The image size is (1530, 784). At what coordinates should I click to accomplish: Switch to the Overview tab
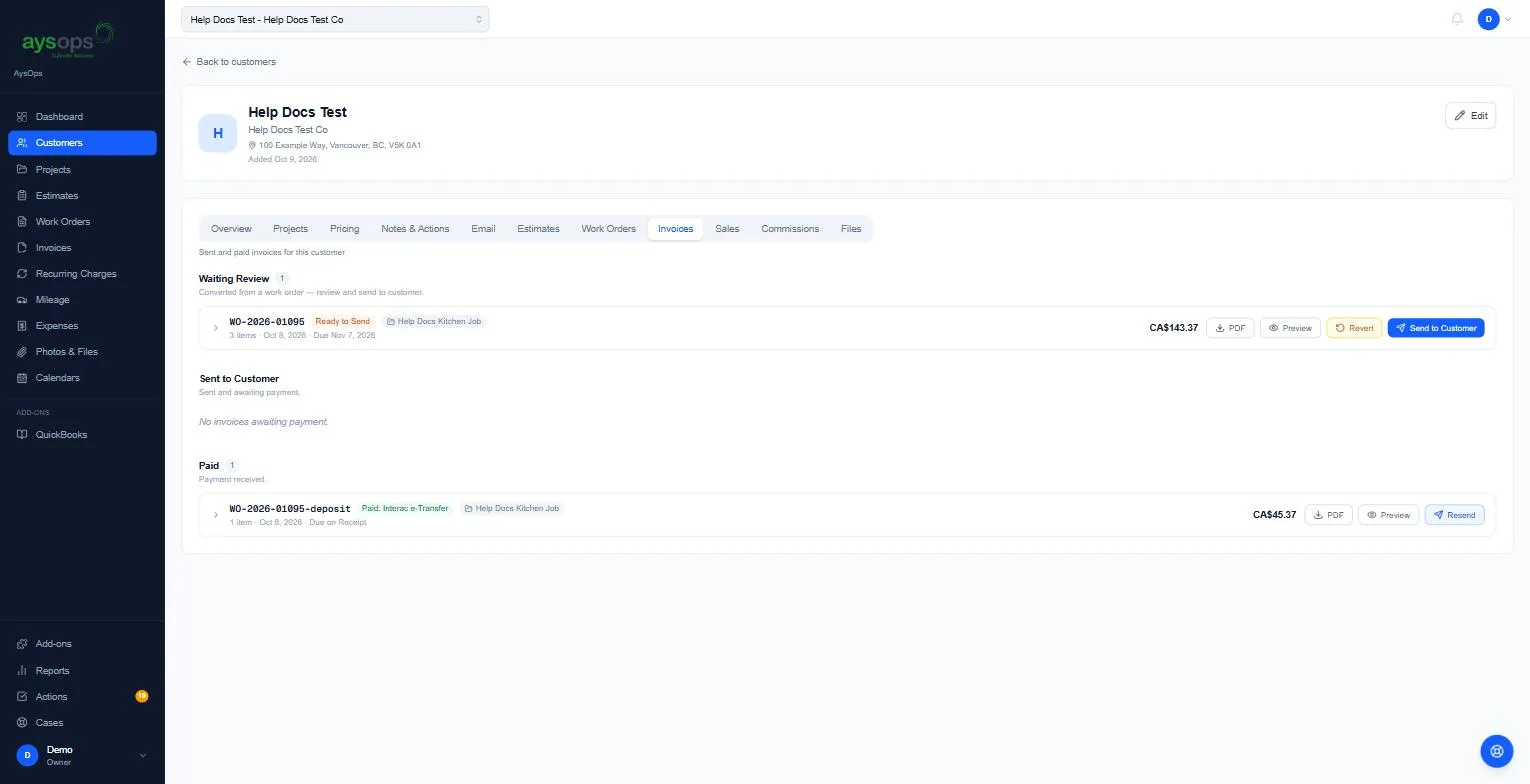point(231,229)
